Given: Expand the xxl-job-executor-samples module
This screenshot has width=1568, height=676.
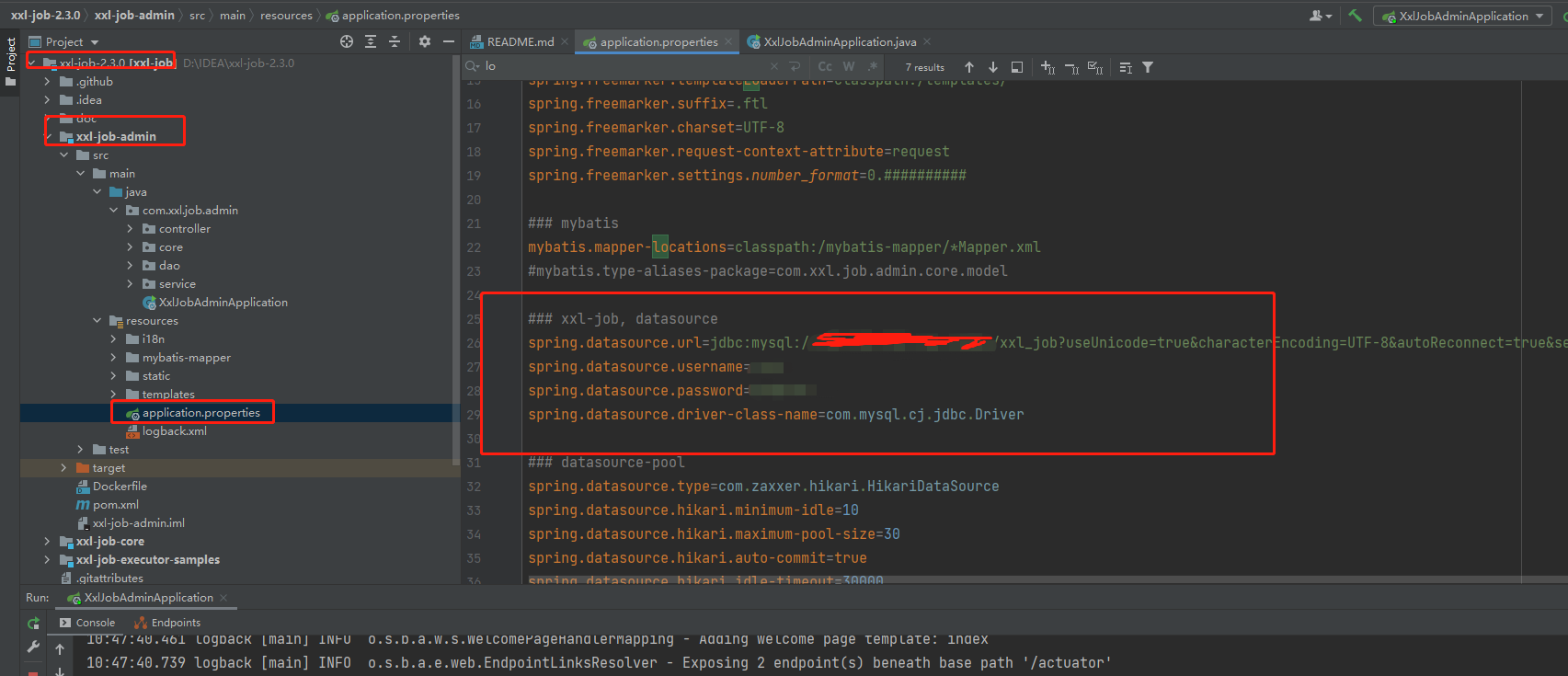Looking at the screenshot, I should pos(47,560).
